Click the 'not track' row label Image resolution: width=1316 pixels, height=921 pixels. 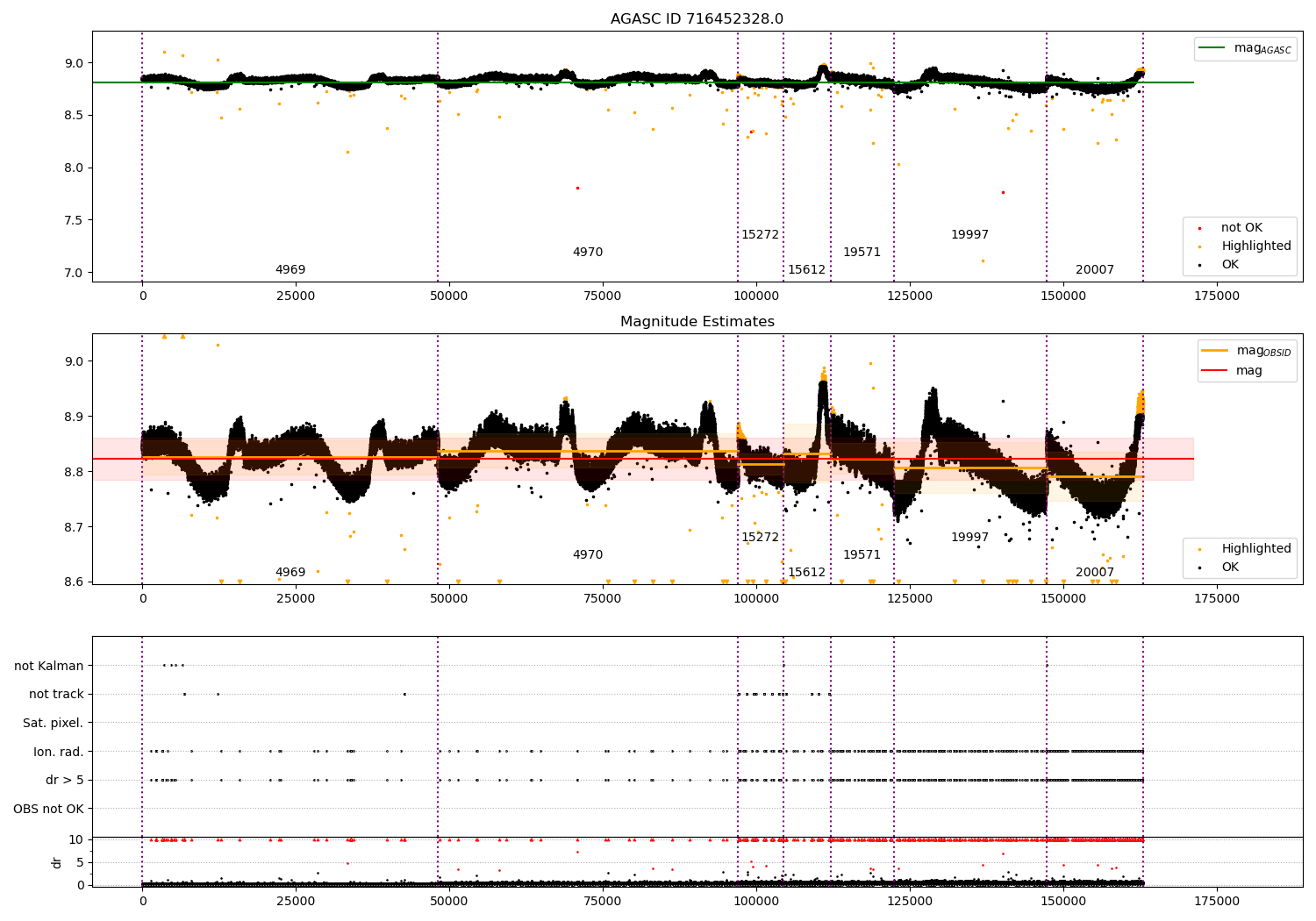56,695
